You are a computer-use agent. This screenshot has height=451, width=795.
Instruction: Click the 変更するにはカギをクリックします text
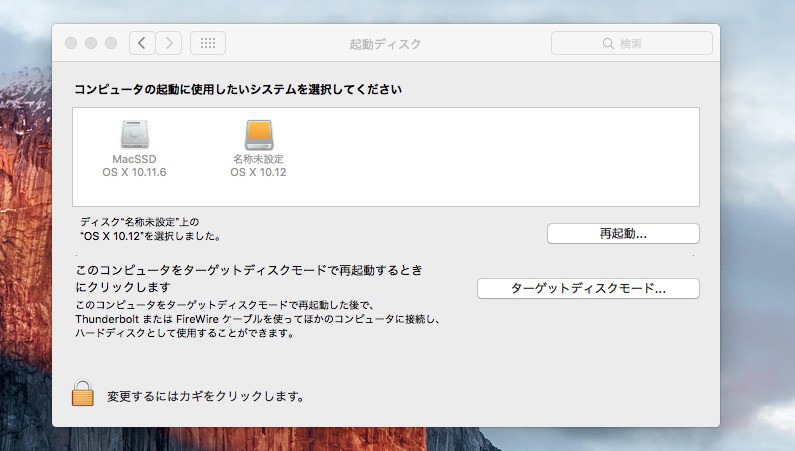(205, 396)
